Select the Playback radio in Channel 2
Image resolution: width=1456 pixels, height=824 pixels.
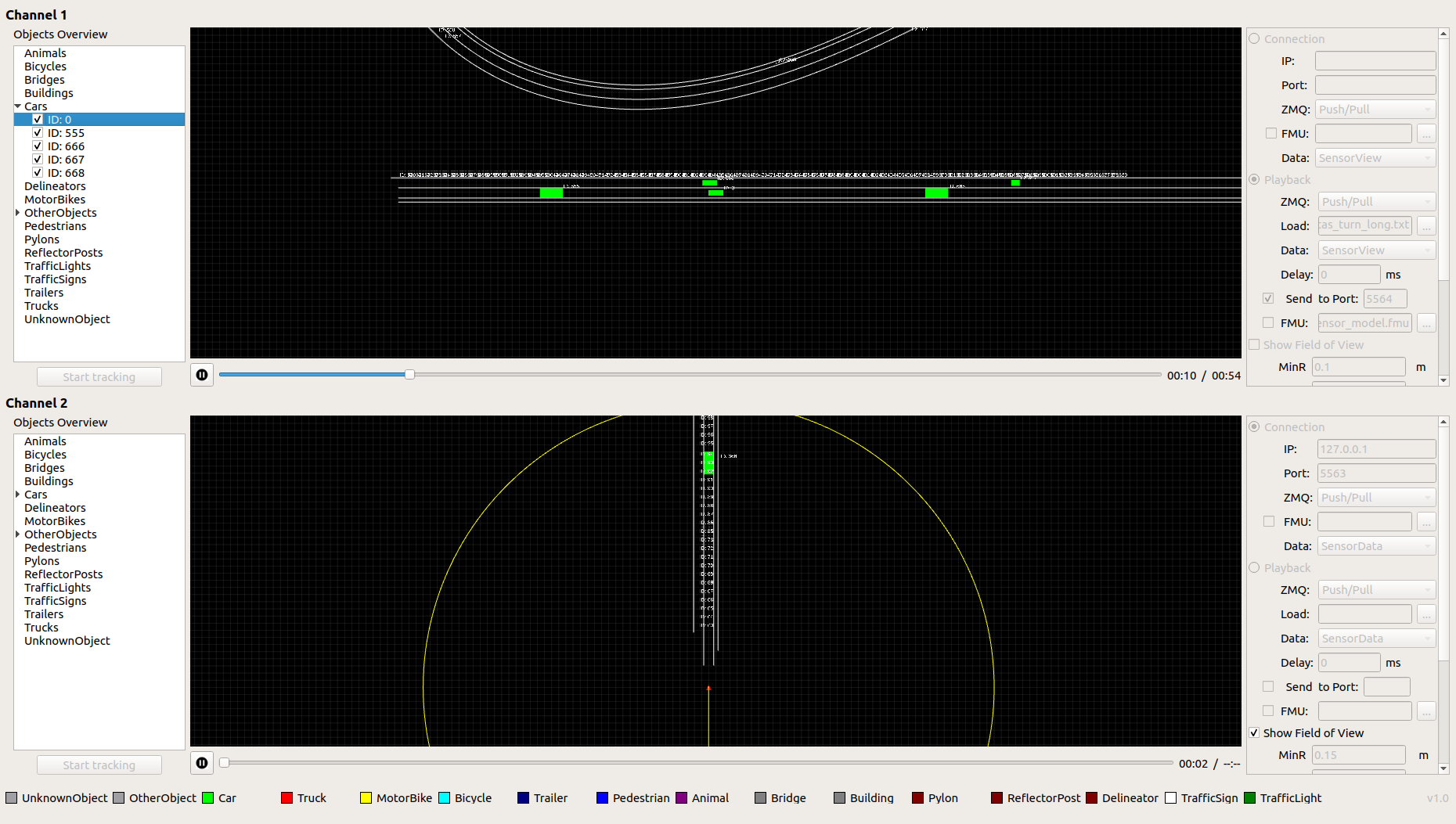click(1254, 567)
